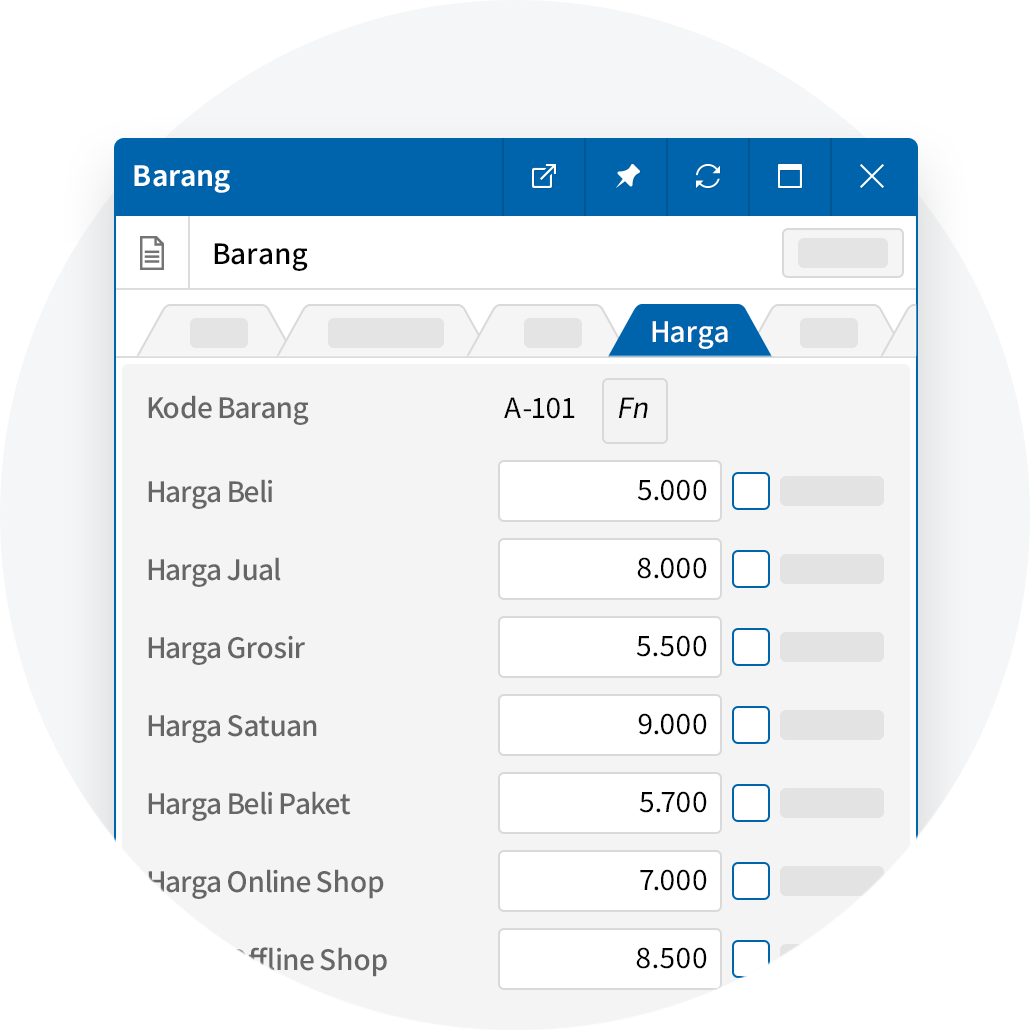
Task: Select the Harga tab
Action: click(x=689, y=332)
